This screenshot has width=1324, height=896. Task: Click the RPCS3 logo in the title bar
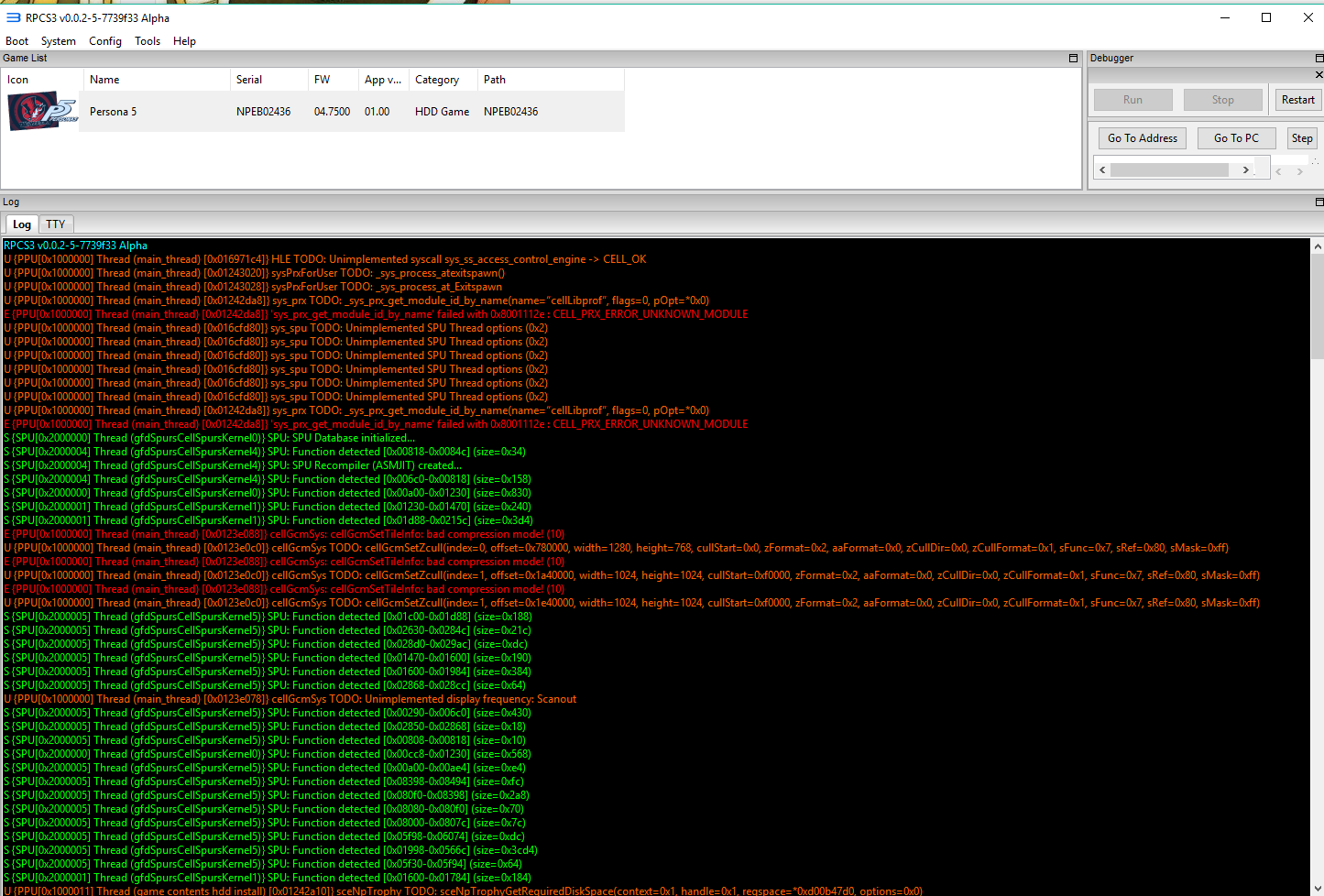pos(13,17)
